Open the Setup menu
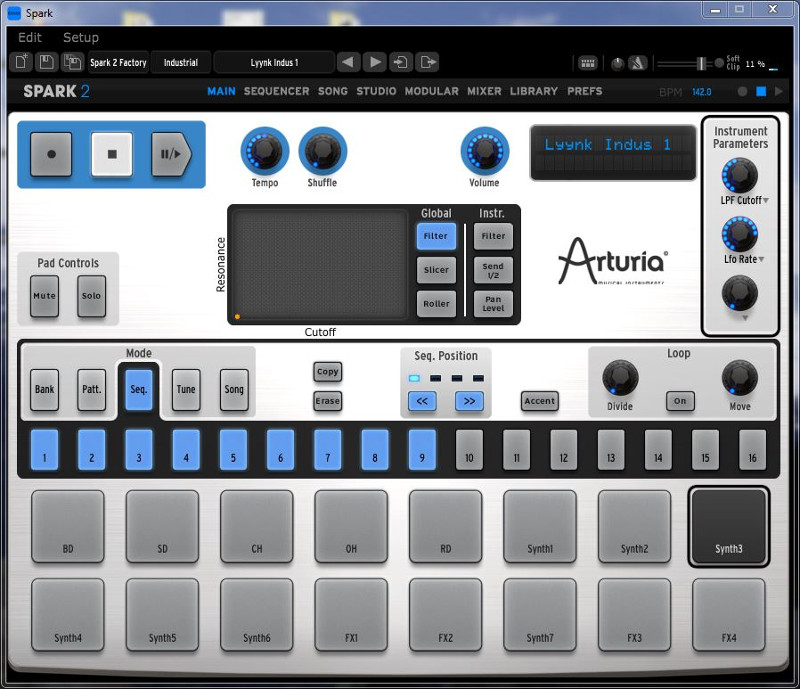The image size is (800, 689). coord(81,37)
